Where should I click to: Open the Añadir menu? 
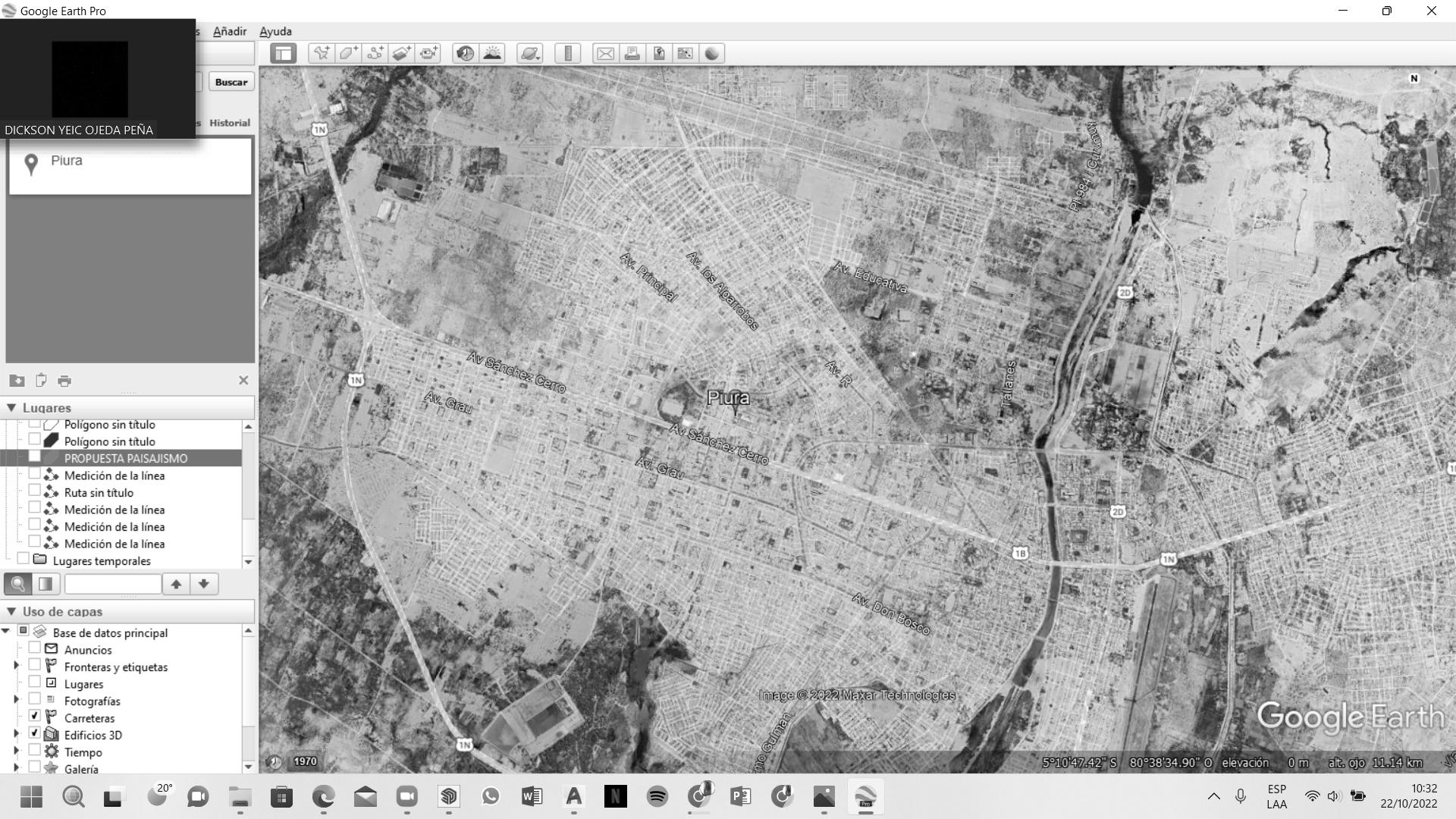pyautogui.click(x=229, y=31)
